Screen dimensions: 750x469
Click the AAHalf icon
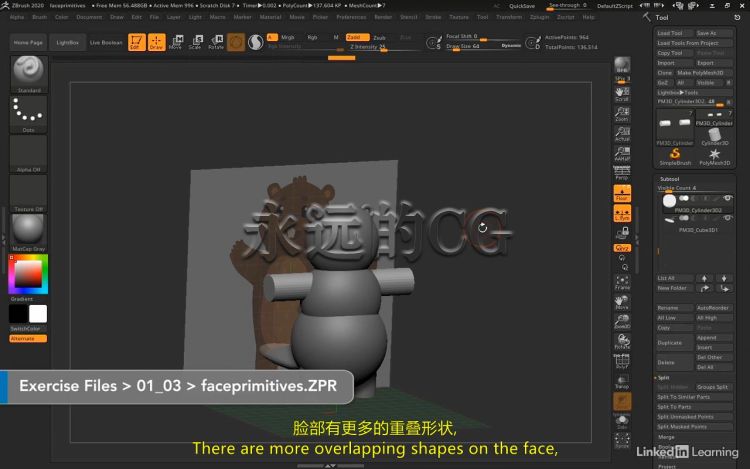point(622,153)
